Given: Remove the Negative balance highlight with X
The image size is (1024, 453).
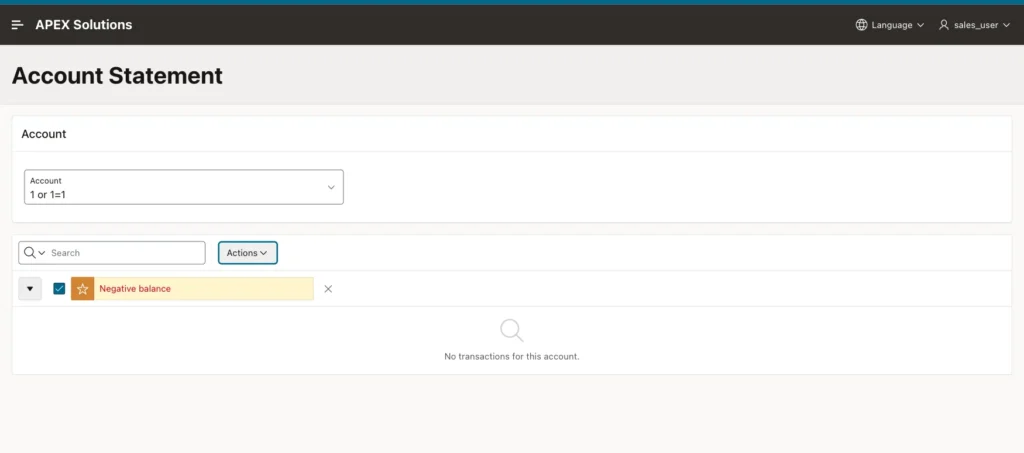Looking at the screenshot, I should (328, 289).
